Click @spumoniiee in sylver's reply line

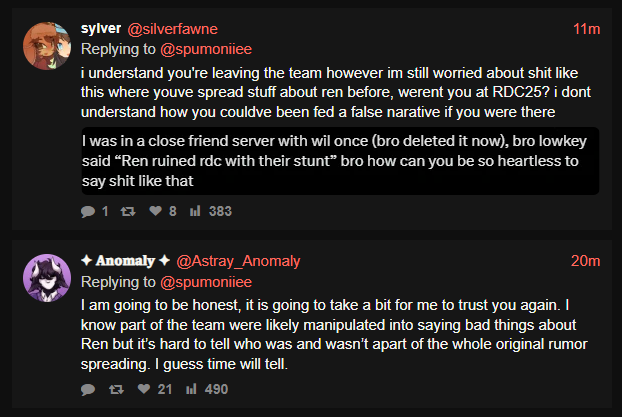click(x=206, y=49)
